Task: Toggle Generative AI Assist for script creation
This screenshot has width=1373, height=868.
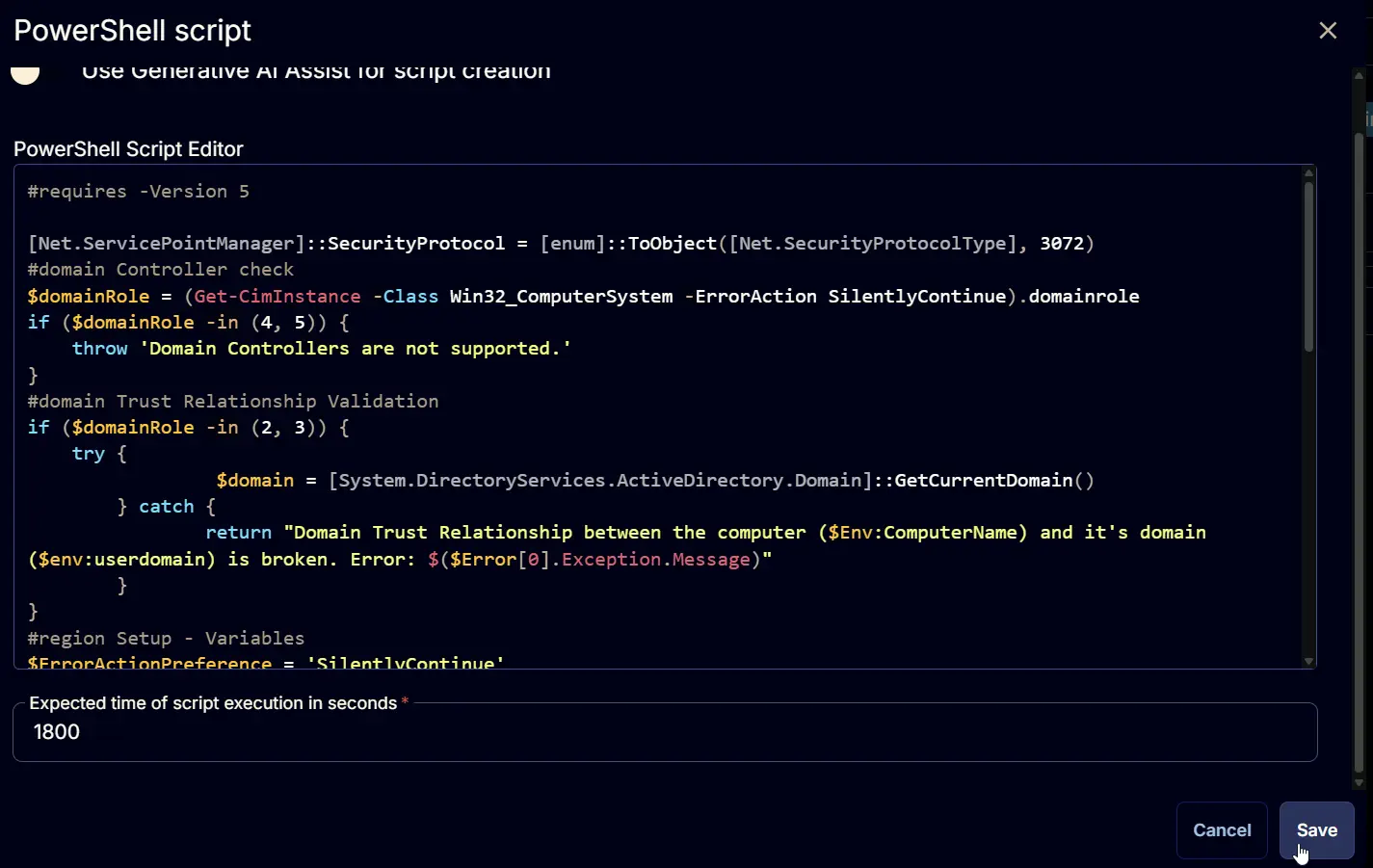Action: point(25,73)
